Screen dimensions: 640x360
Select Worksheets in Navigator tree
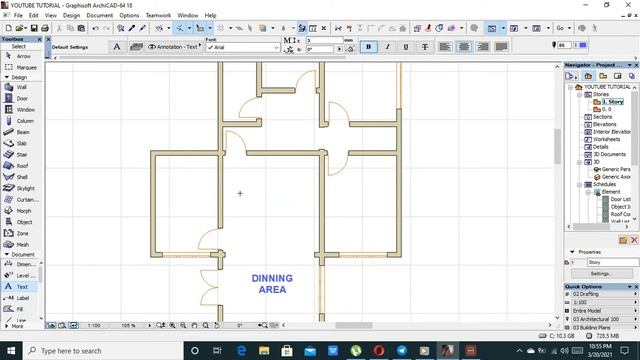607,139
